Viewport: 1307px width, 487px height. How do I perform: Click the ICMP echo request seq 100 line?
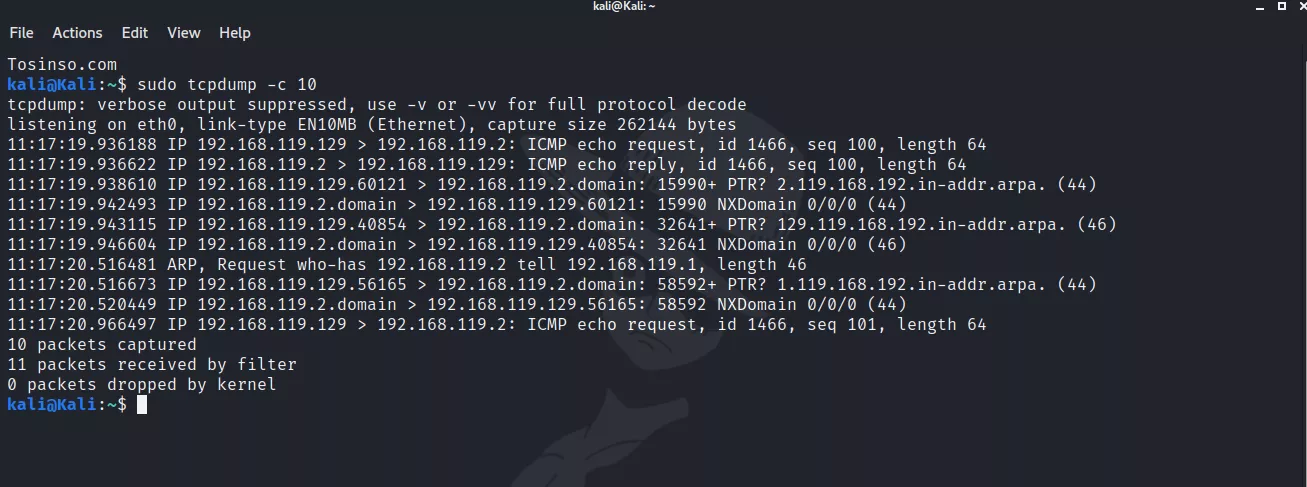point(496,144)
